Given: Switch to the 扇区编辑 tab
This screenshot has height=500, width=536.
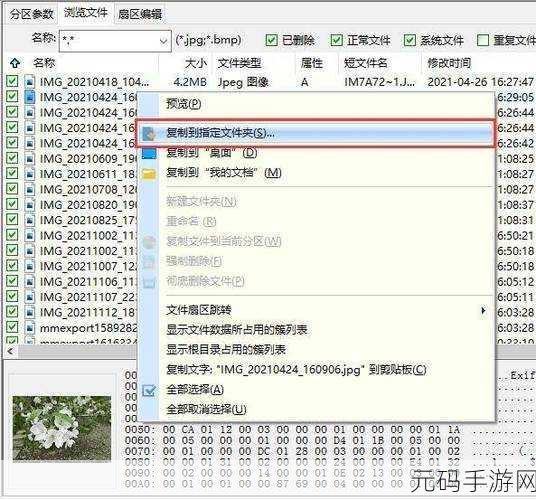Looking at the screenshot, I should pyautogui.click(x=140, y=14).
